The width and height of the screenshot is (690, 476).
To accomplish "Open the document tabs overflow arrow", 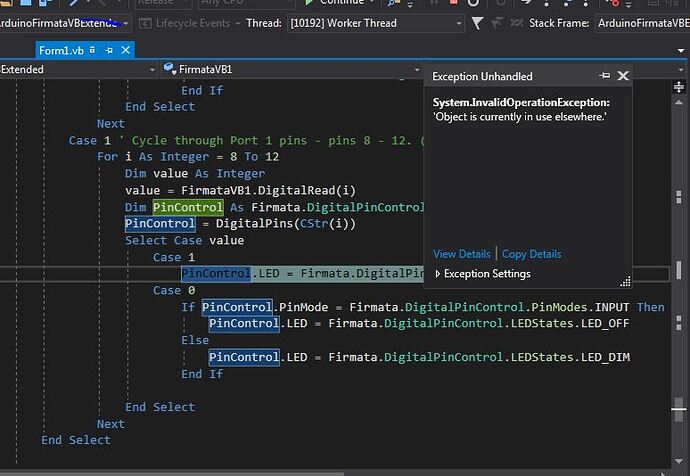I will [x=681, y=51].
